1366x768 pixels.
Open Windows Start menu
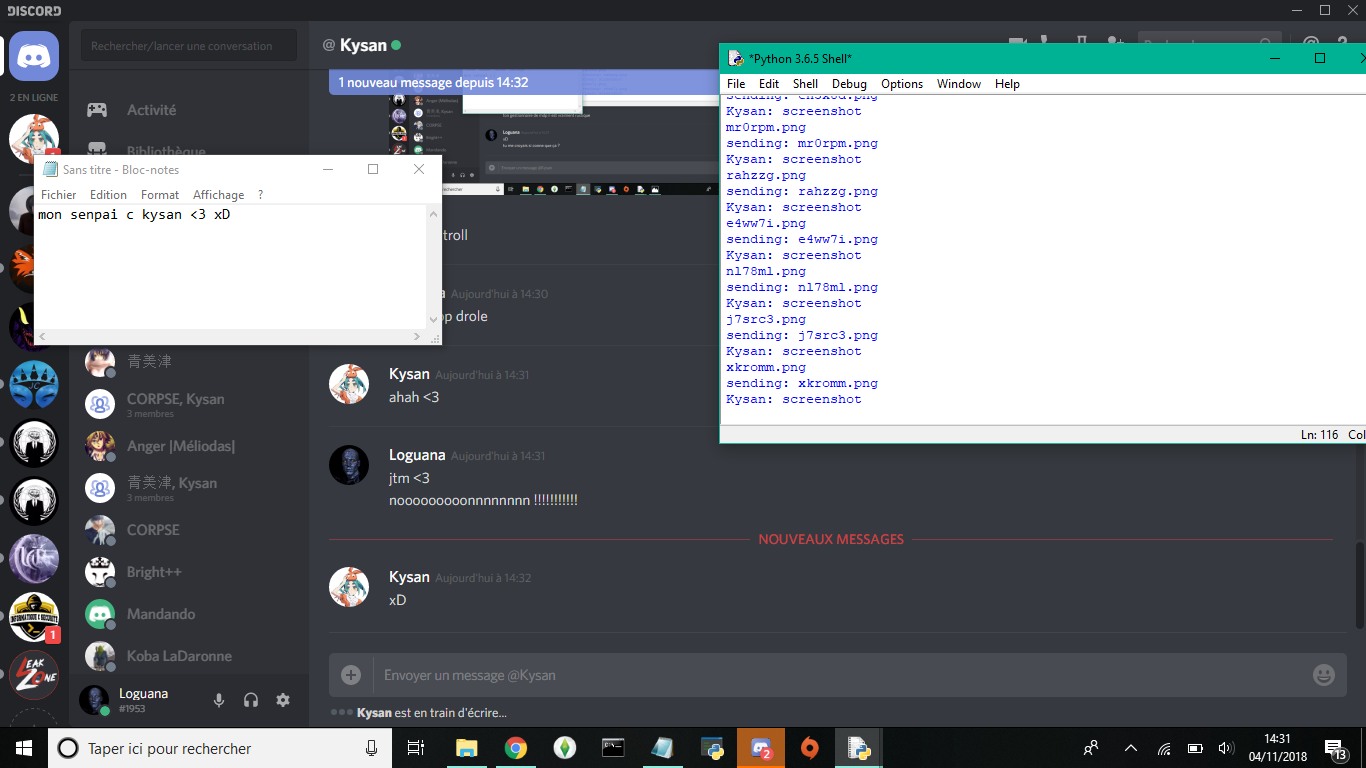(x=23, y=748)
